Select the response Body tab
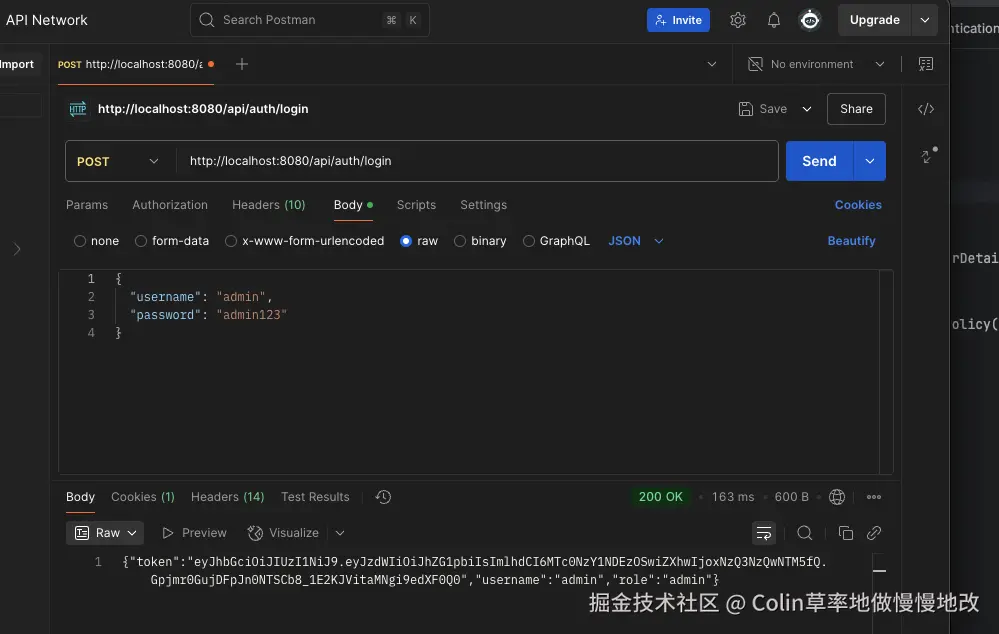Screen dimensions: 999x634 (80, 497)
